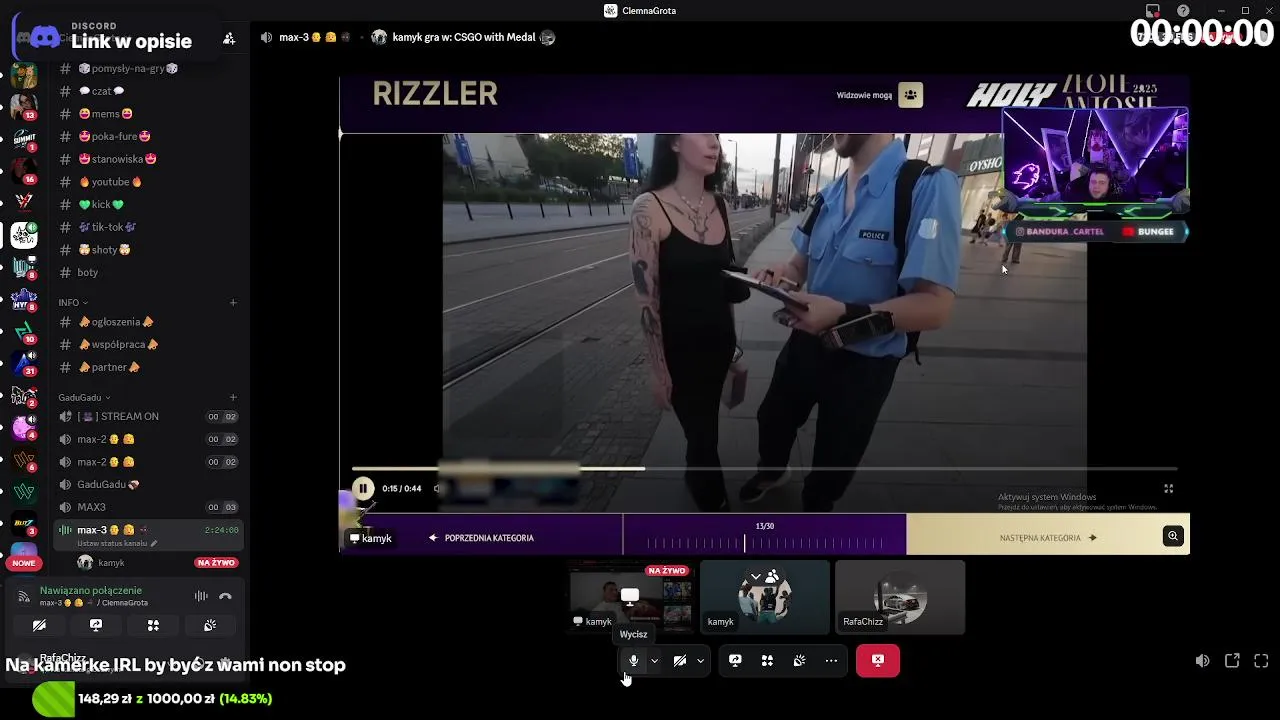
Task: Toggle video fullscreen inside the player
Action: pos(1168,488)
